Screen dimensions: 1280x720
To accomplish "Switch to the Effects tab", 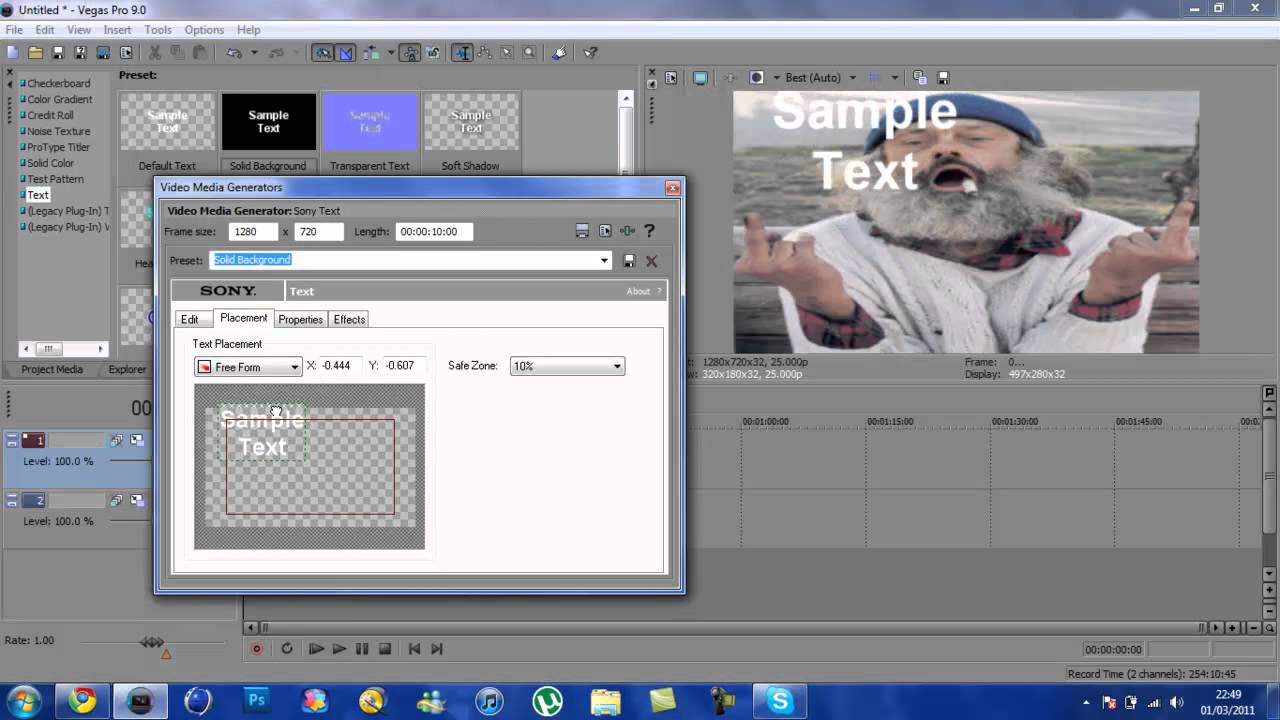I will pyautogui.click(x=349, y=319).
